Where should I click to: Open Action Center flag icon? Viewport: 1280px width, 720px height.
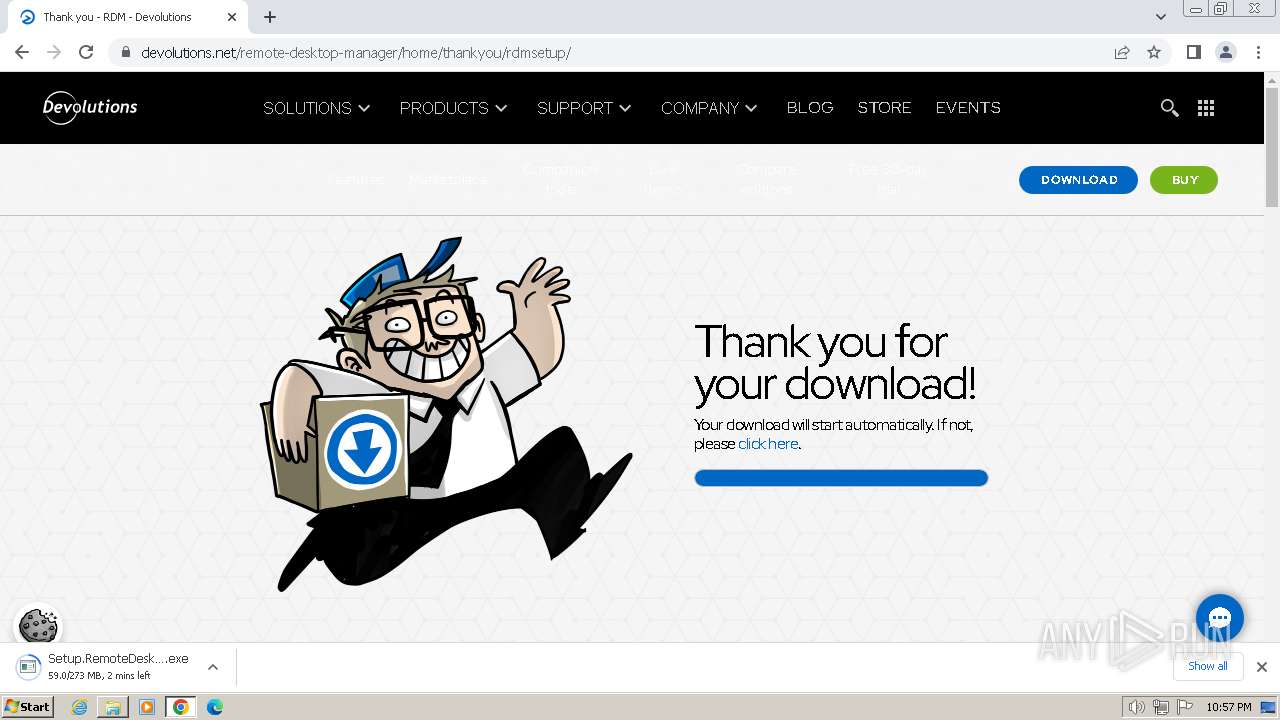pos(1185,707)
